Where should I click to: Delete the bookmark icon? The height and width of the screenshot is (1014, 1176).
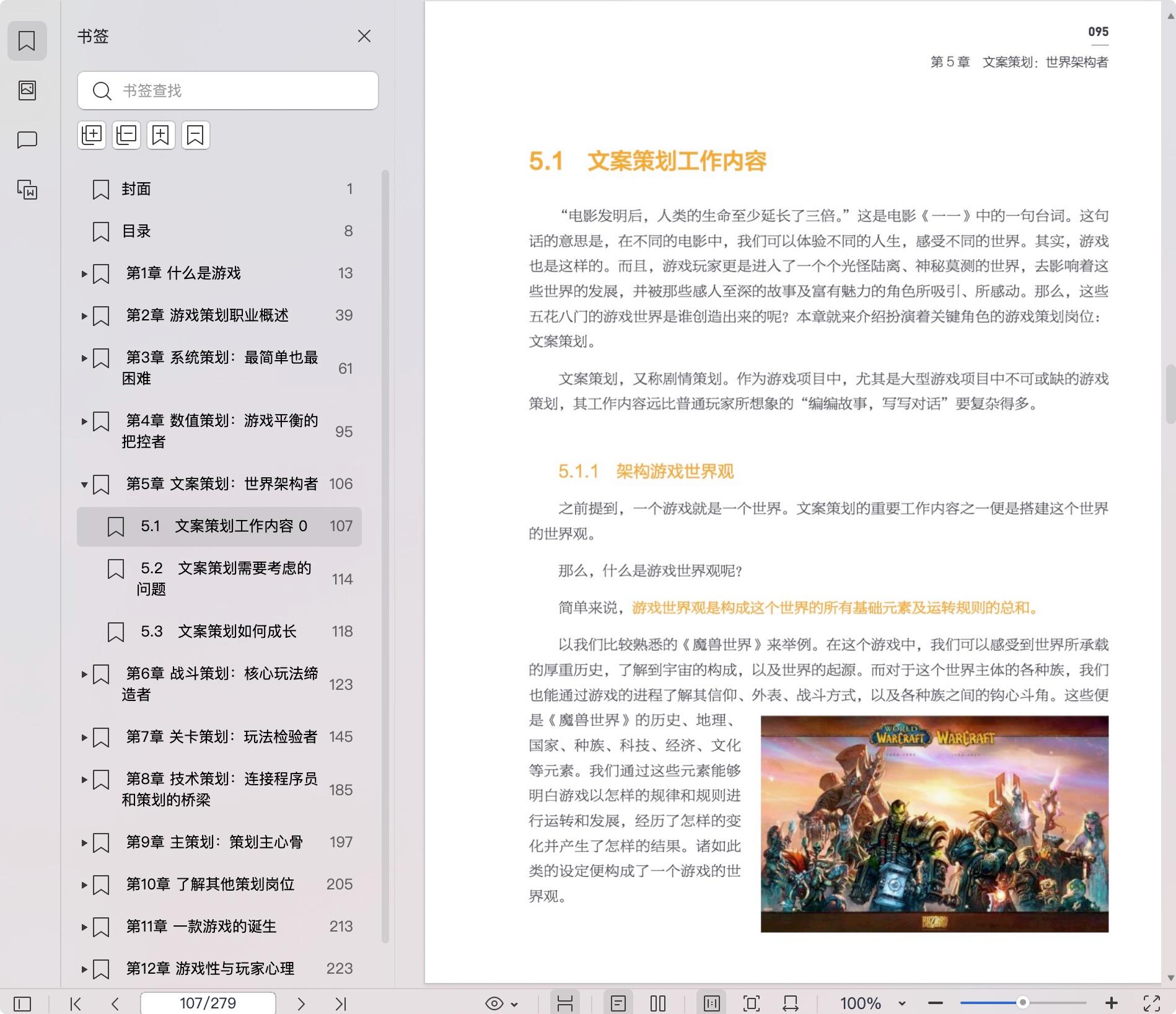pyautogui.click(x=196, y=134)
